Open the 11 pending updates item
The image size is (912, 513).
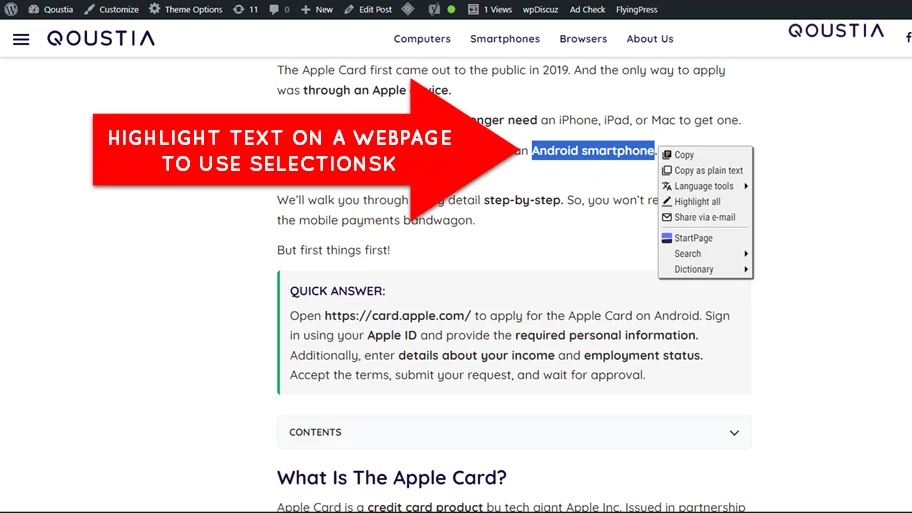point(245,9)
